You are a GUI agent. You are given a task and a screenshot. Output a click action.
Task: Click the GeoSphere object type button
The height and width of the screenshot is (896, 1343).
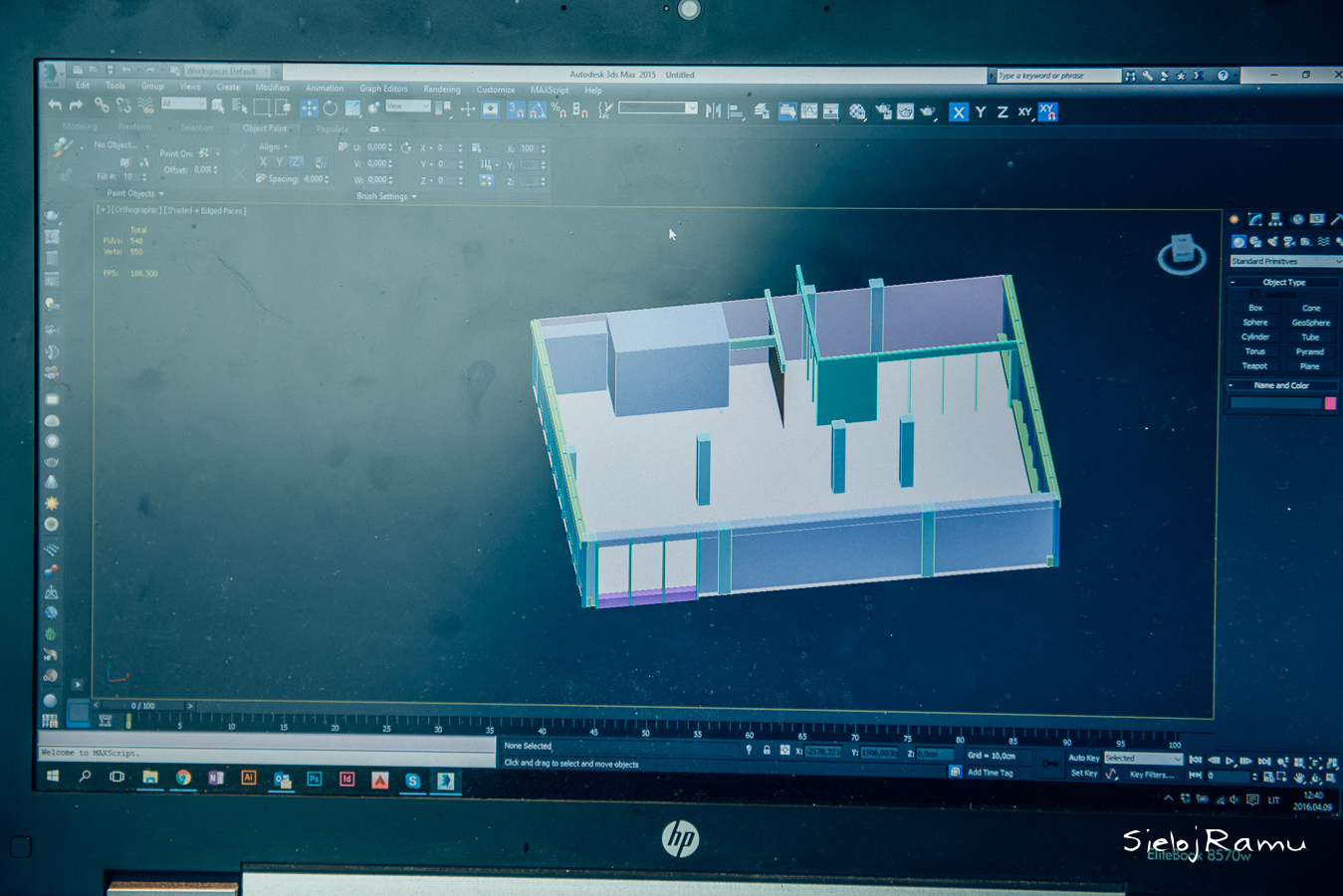tap(1310, 323)
